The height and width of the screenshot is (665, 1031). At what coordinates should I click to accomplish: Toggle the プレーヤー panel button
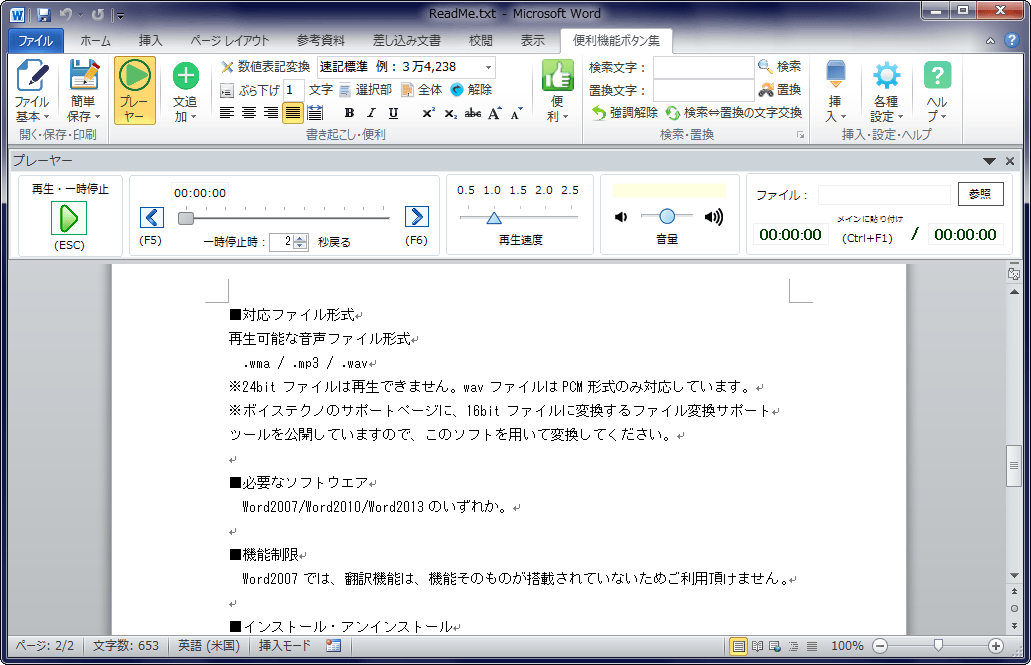135,91
